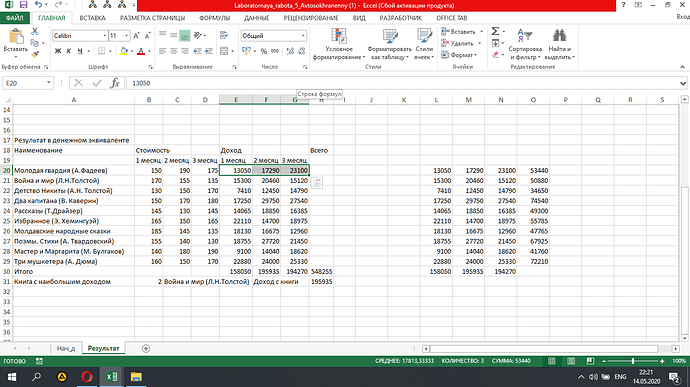The width and height of the screenshot is (690, 387).
Task: Click the format painter brush icon
Action: coord(35,55)
